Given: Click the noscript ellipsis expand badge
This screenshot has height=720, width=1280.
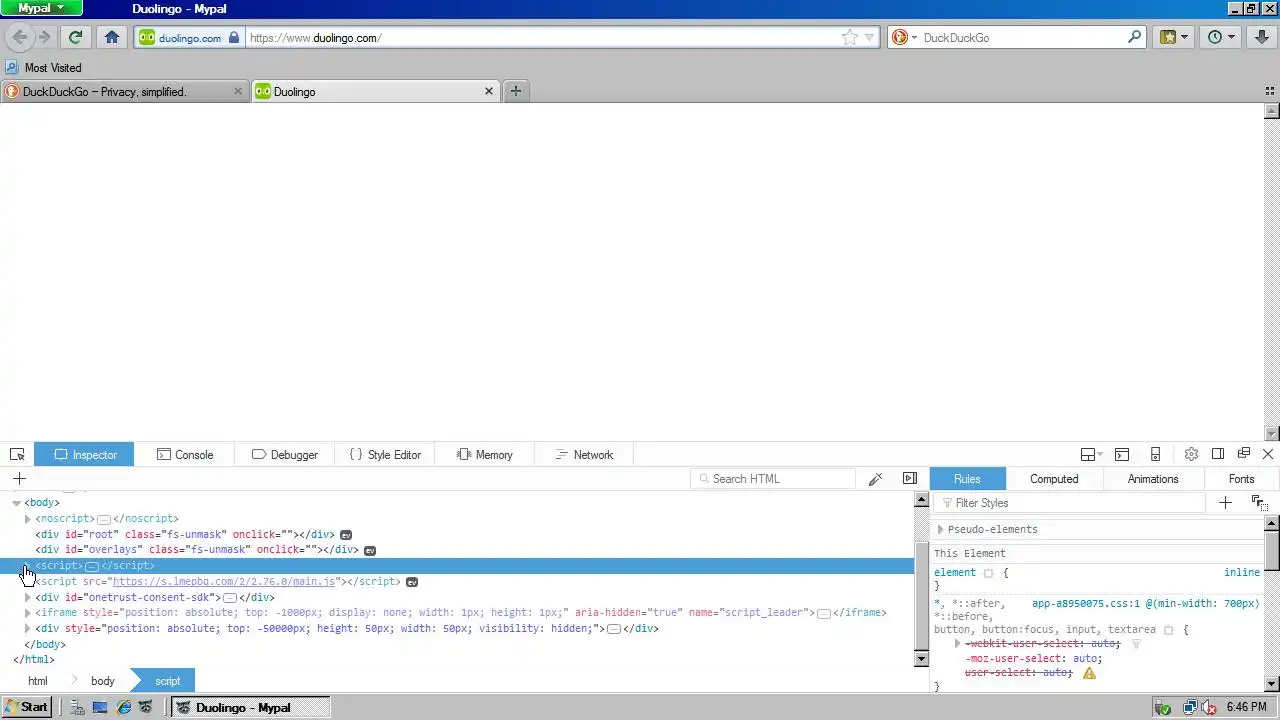Looking at the screenshot, I should pos(103,520).
